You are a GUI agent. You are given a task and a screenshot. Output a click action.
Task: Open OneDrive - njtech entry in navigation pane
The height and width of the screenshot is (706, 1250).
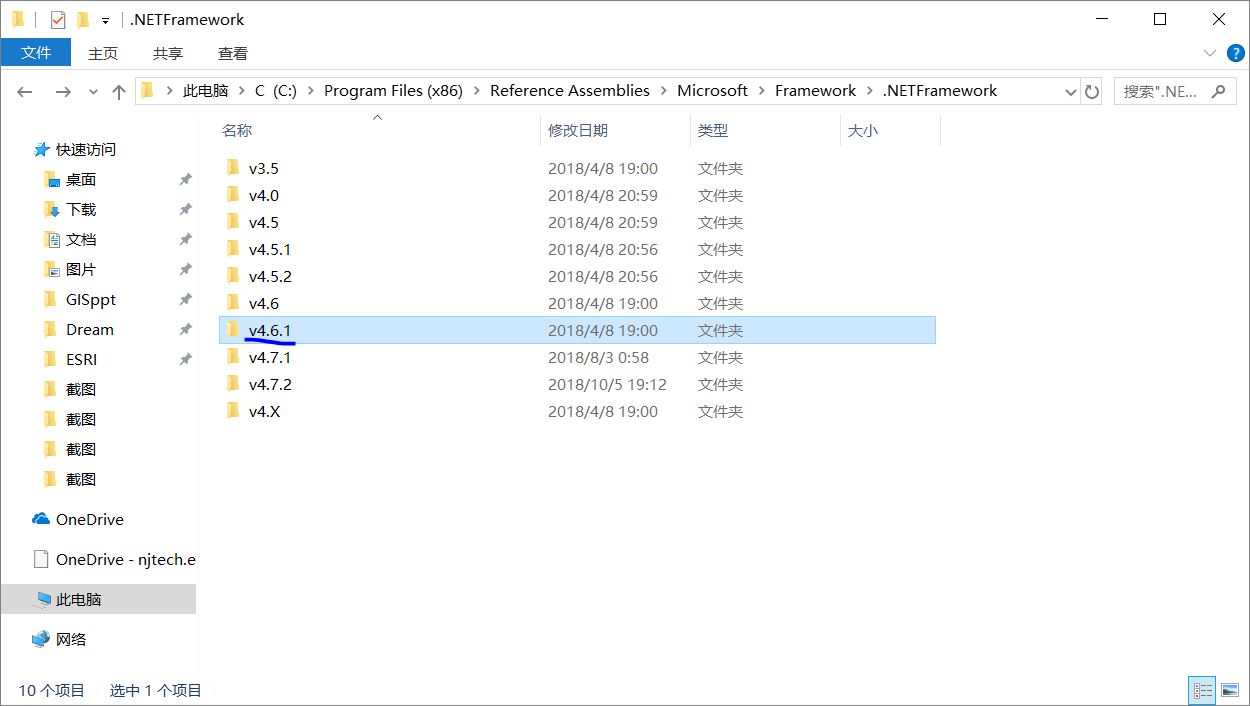coord(126,559)
